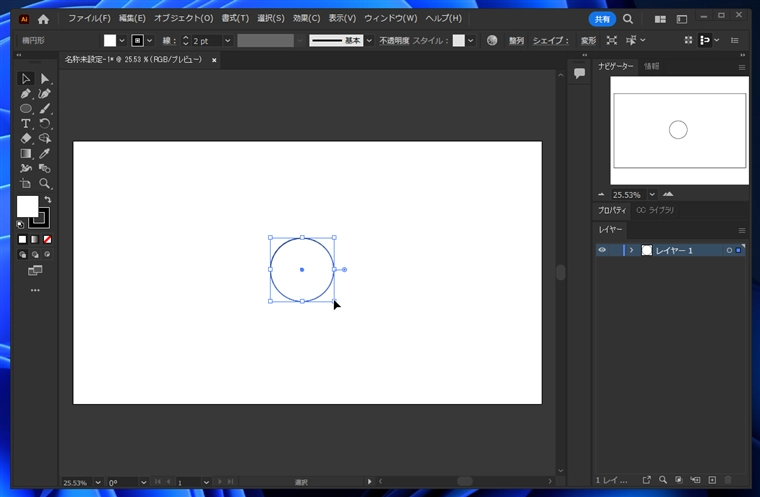The height and width of the screenshot is (497, 760).
Task: Open Navigator zoom percentage dropdown
Action: 652,194
